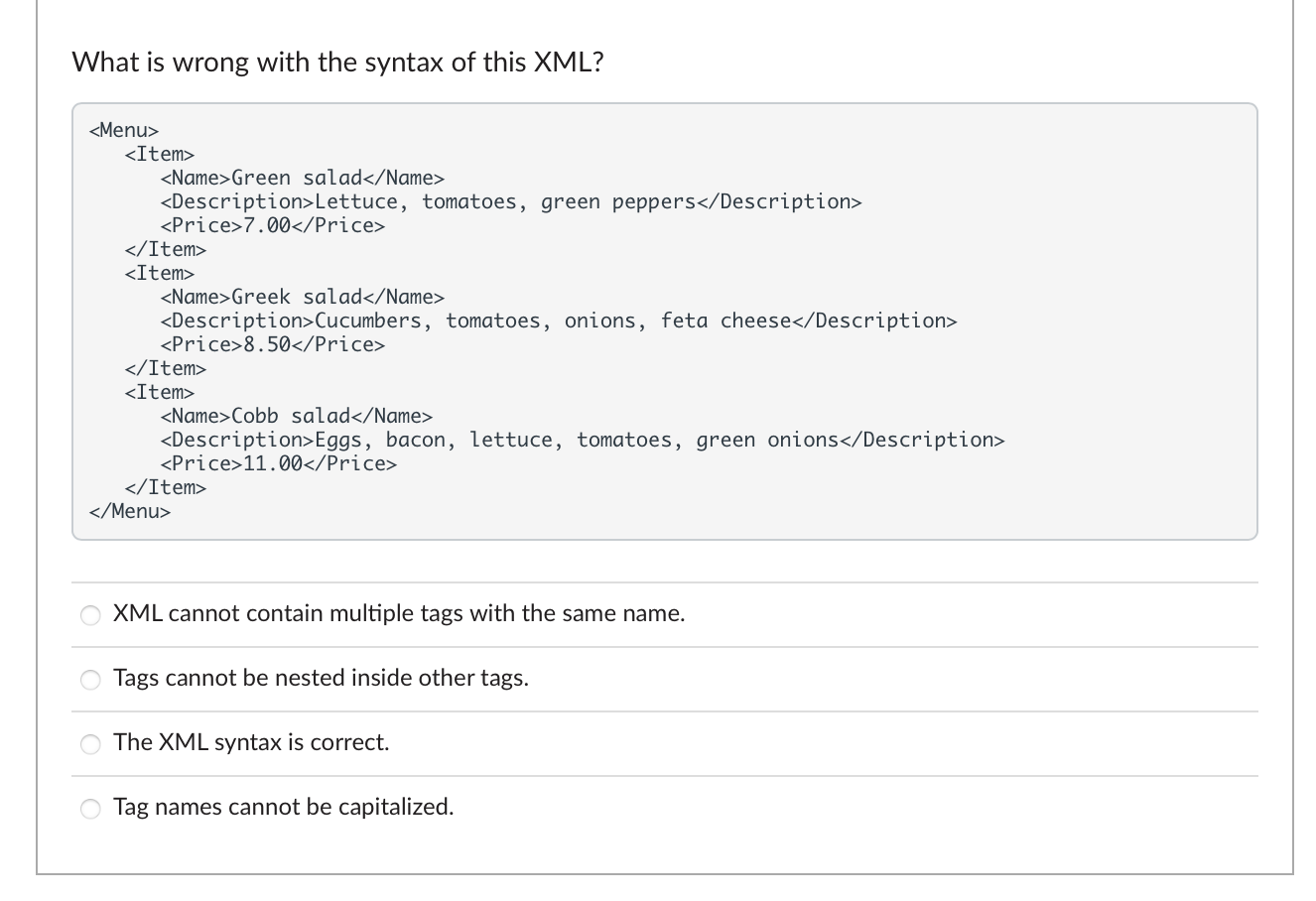Mark "The XML syntax is correct" radio button

[91, 744]
